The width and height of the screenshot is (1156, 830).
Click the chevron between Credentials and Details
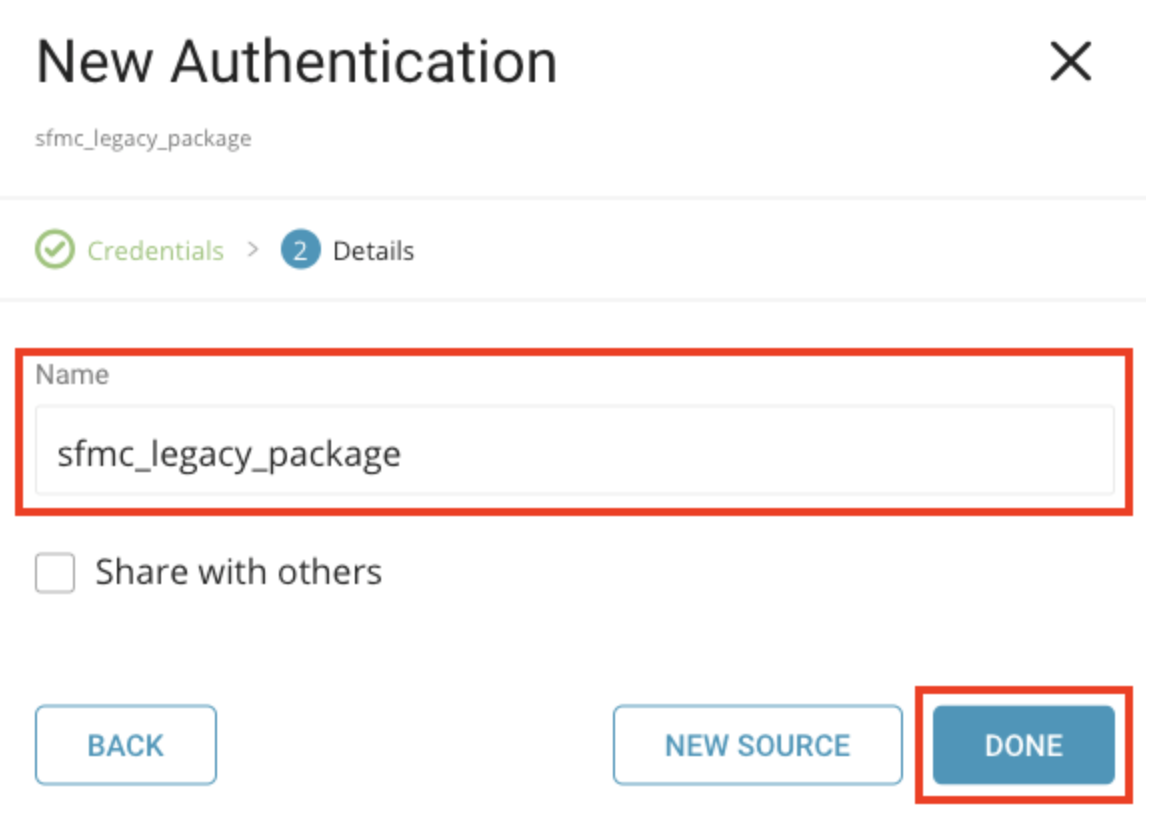pos(253,249)
